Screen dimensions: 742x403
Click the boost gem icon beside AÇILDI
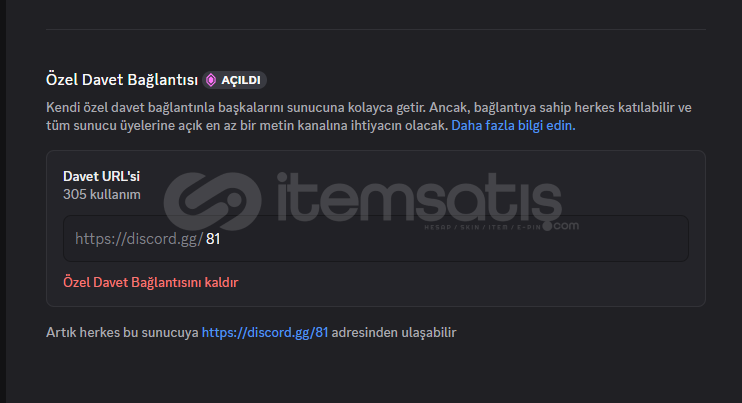211,80
